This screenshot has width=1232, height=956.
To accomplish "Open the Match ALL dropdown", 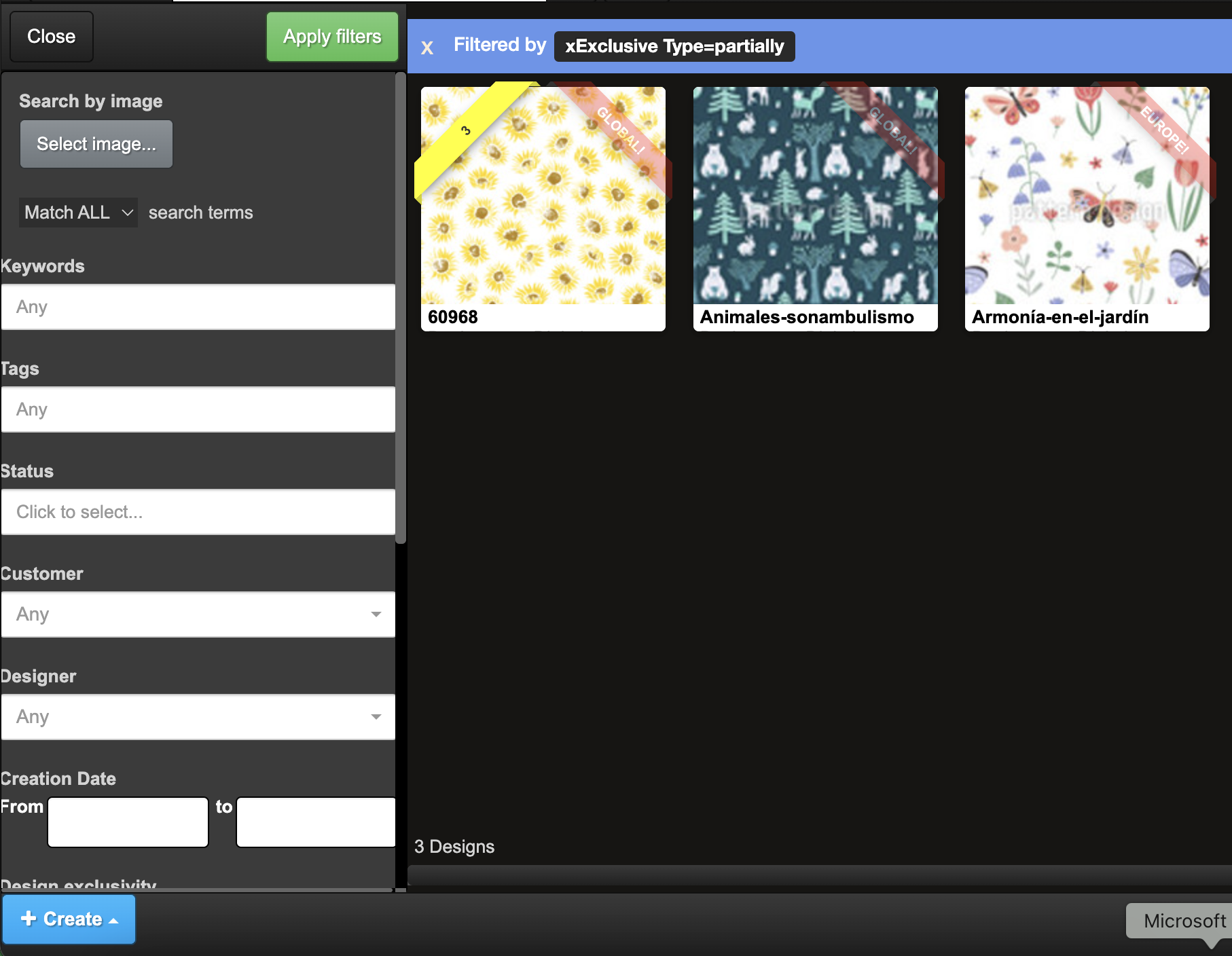I will pos(78,213).
